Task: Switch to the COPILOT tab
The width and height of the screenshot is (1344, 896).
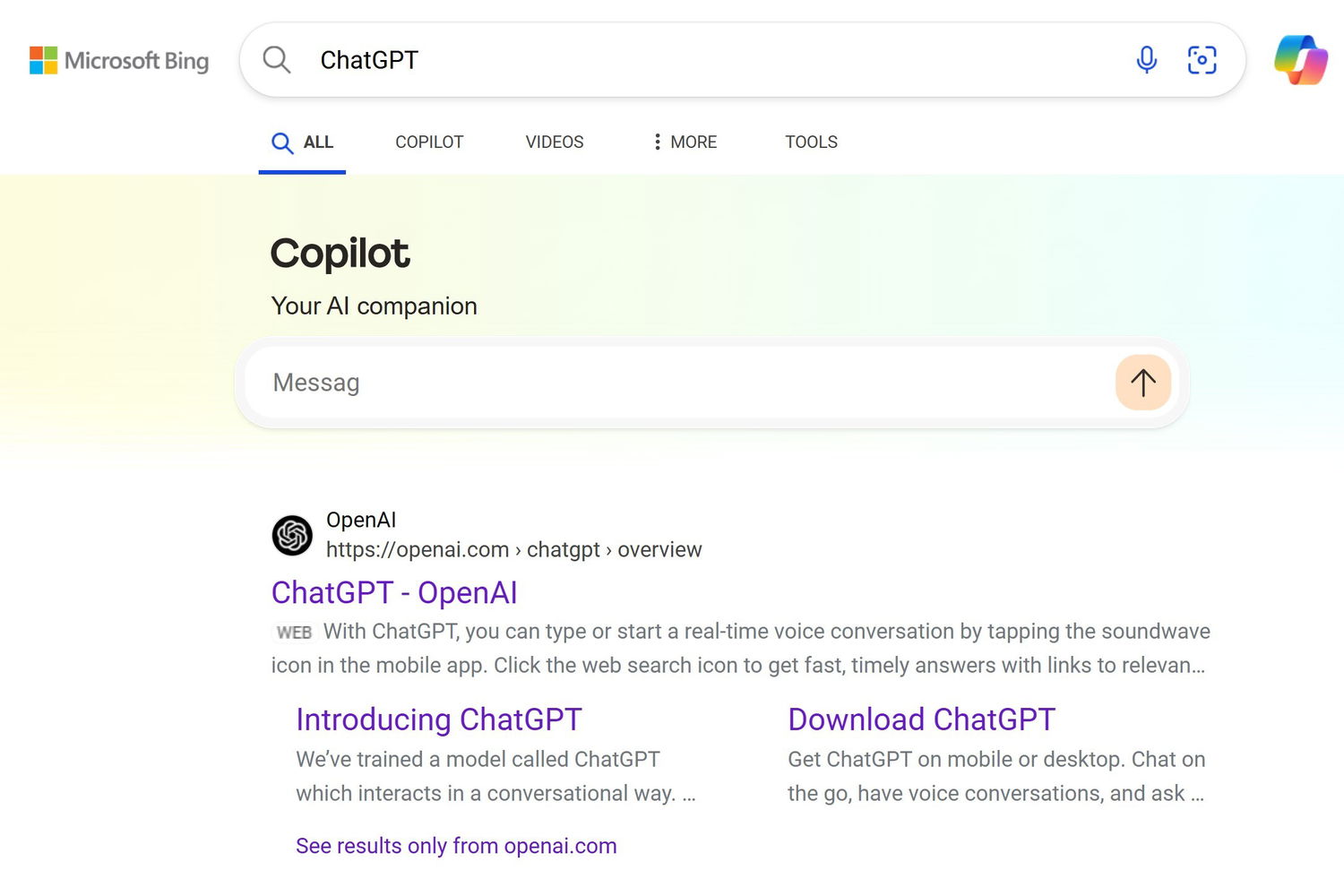Action: coord(429,142)
